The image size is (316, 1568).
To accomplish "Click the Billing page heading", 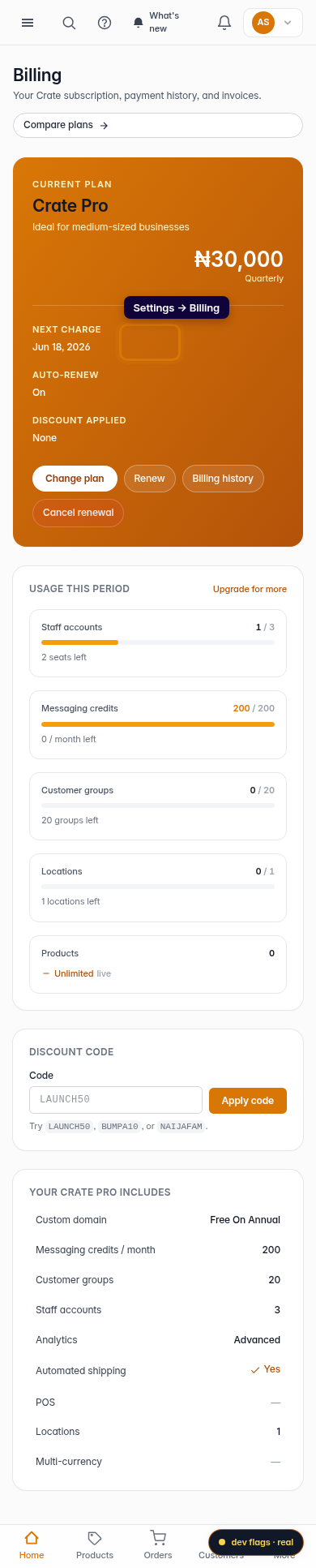I will [37, 75].
